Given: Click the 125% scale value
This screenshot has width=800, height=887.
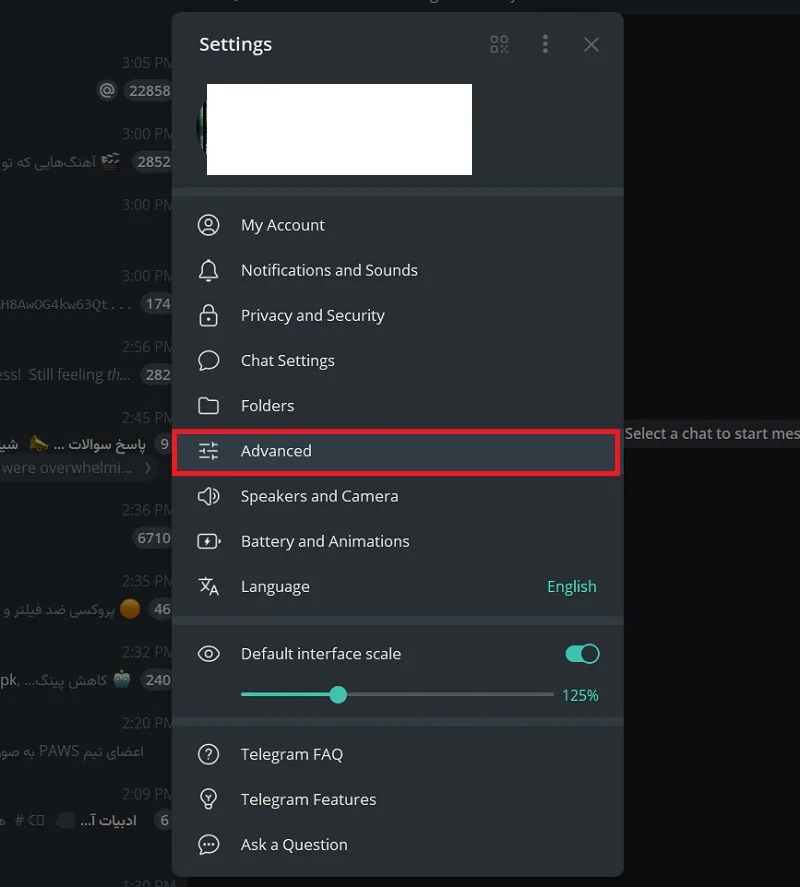Looking at the screenshot, I should click(580, 695).
